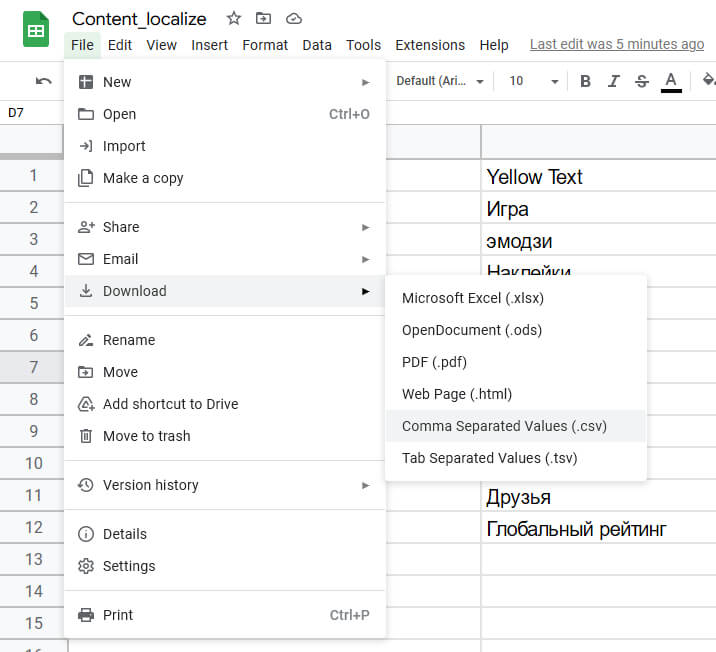Viewport: 716px width, 652px height.
Task: Click the move-to-folder icon beside title
Action: pos(263,18)
